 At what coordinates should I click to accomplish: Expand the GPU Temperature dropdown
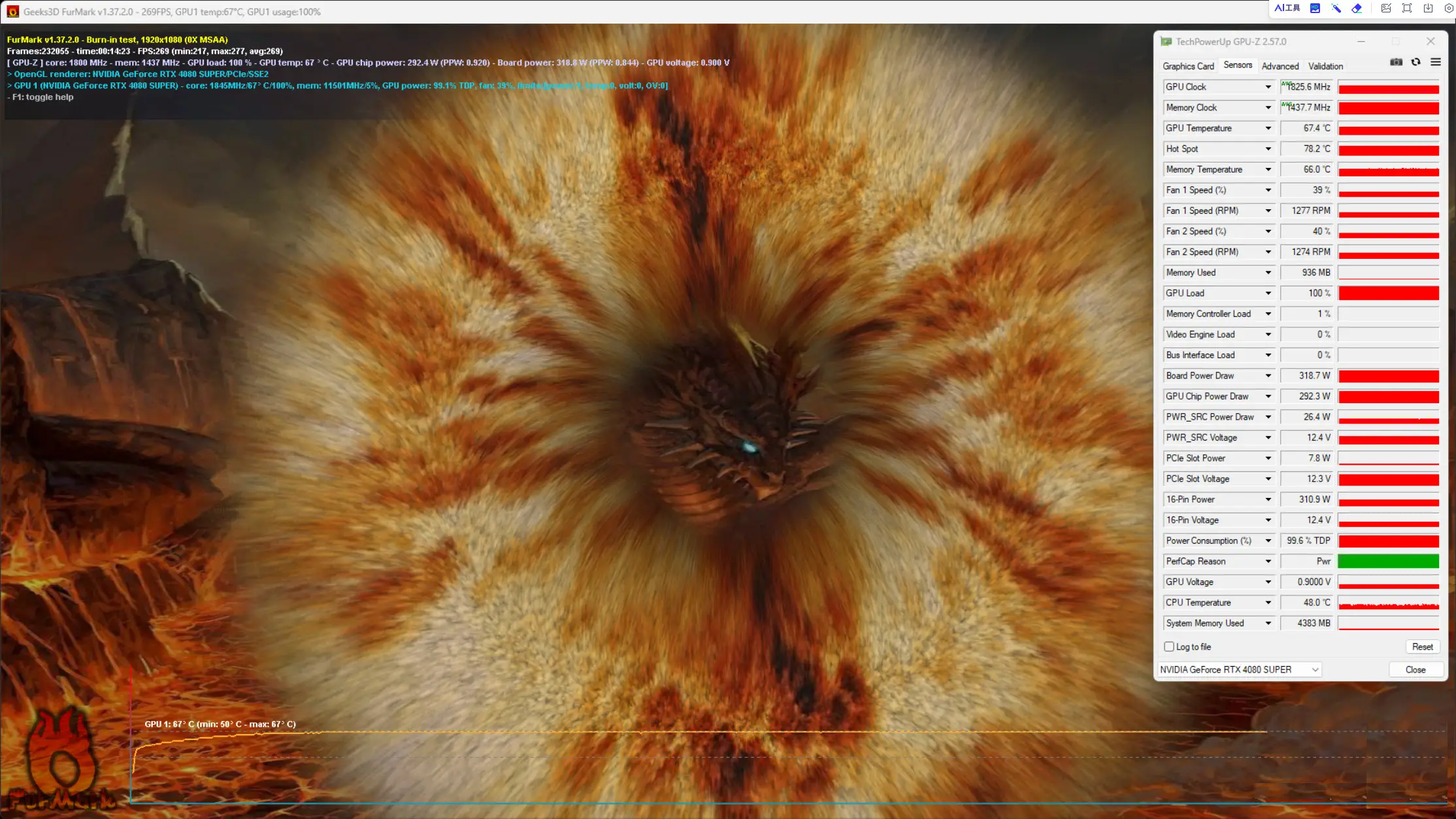pos(1267,128)
